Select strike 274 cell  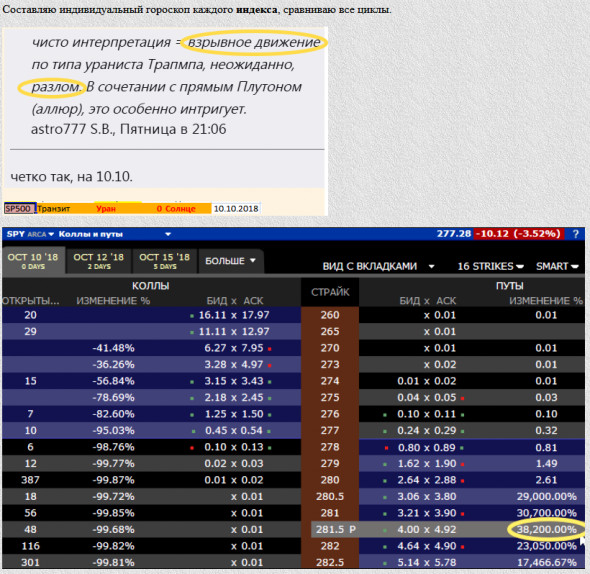pyautogui.click(x=330, y=381)
